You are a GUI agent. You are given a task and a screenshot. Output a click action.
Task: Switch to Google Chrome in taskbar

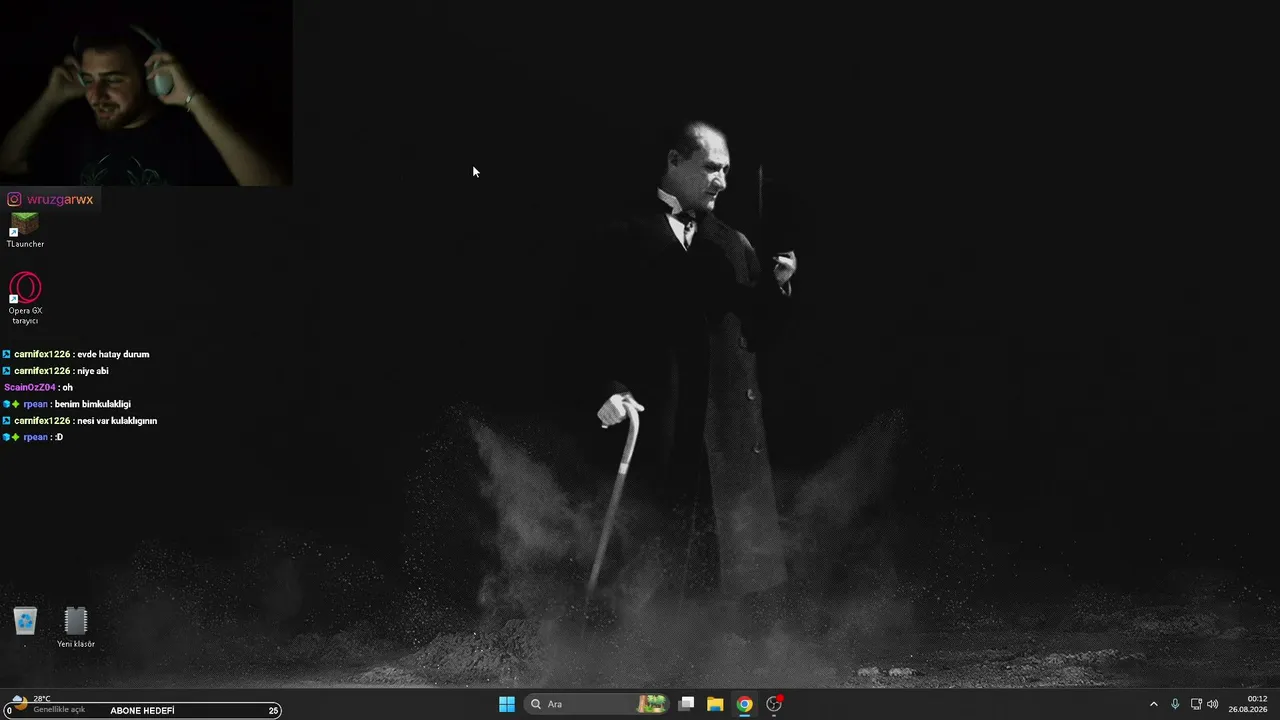pos(744,704)
